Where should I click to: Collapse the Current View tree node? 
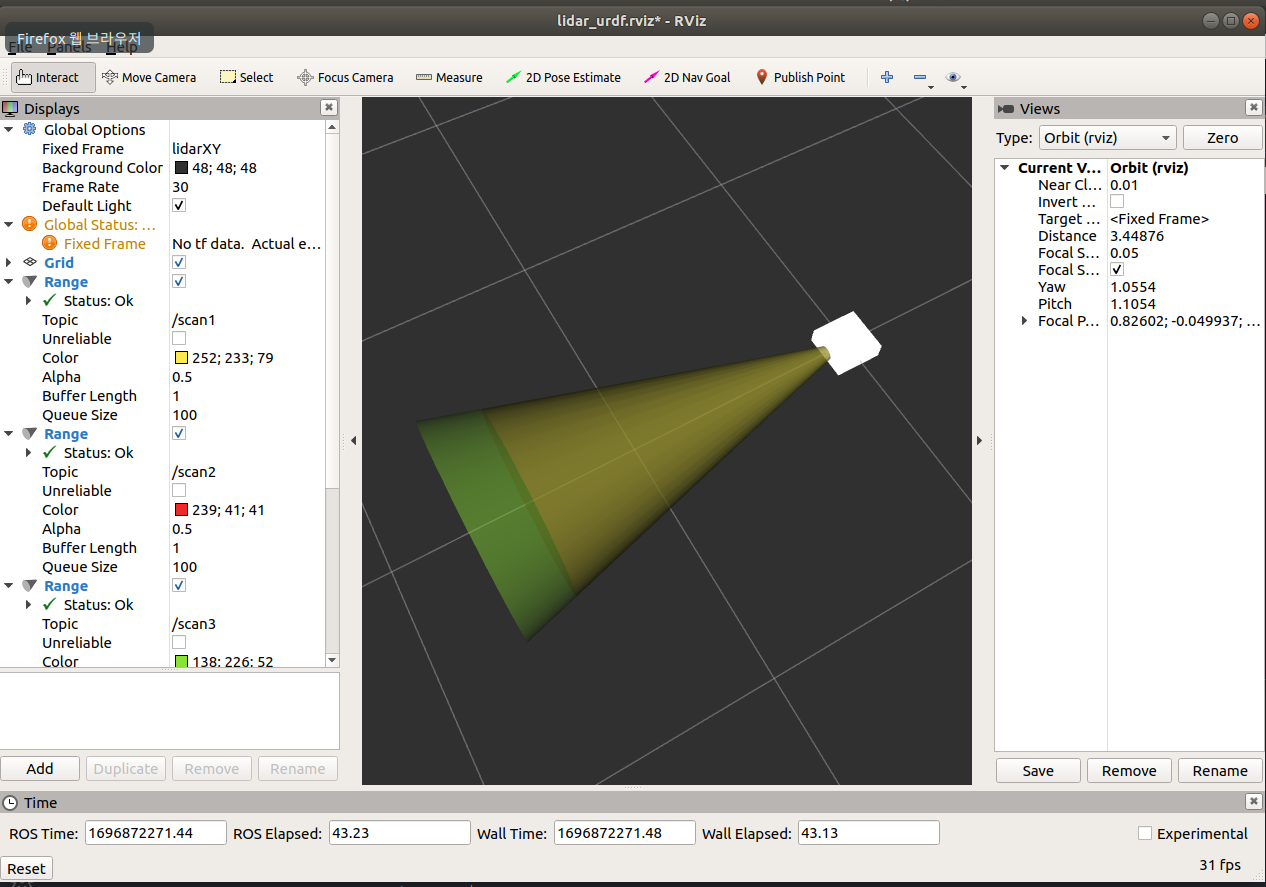coord(1004,167)
